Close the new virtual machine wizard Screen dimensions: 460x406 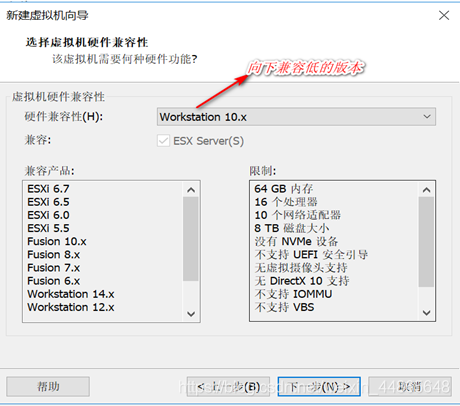(444, 15)
